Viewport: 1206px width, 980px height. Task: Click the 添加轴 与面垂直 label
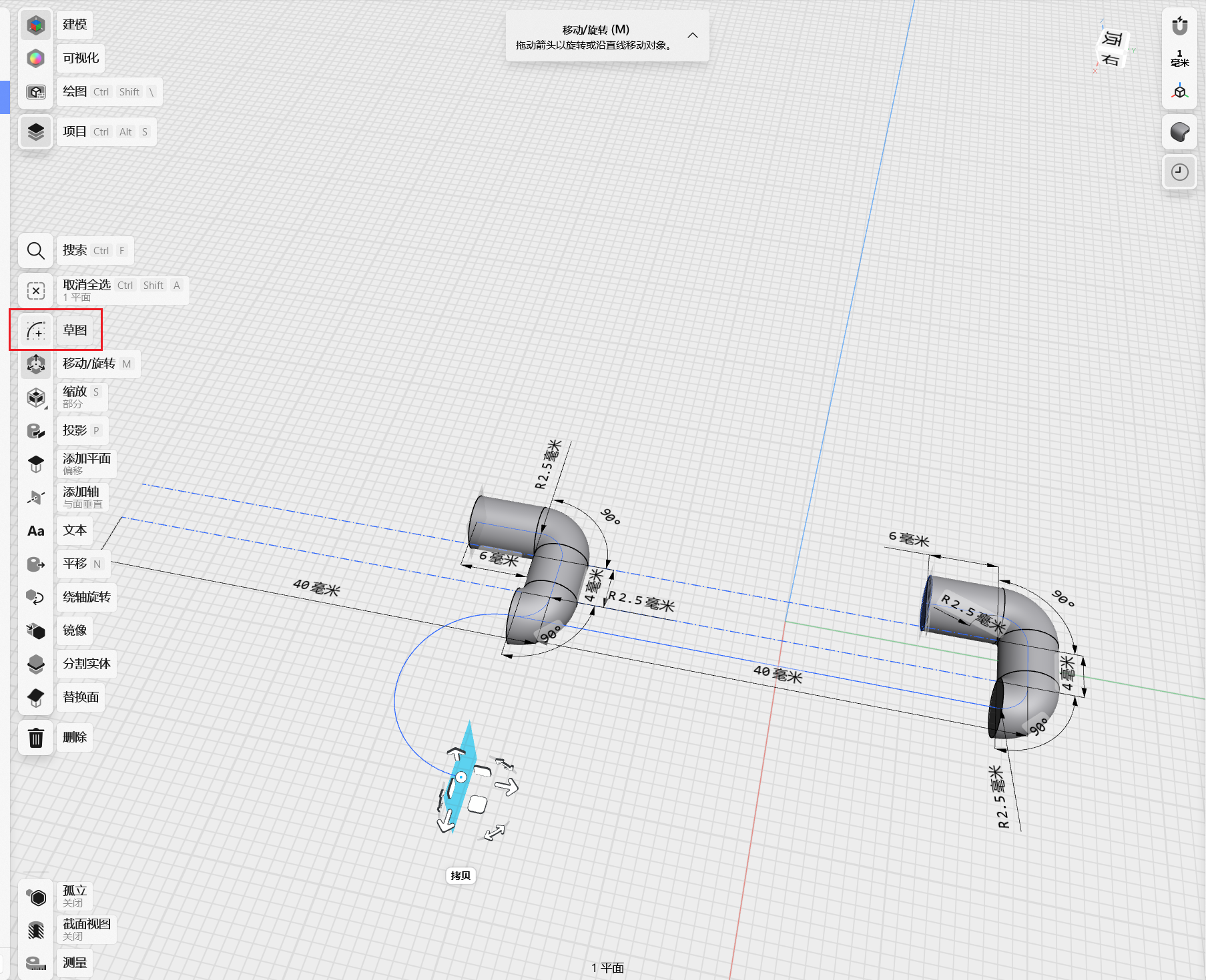pos(83,497)
